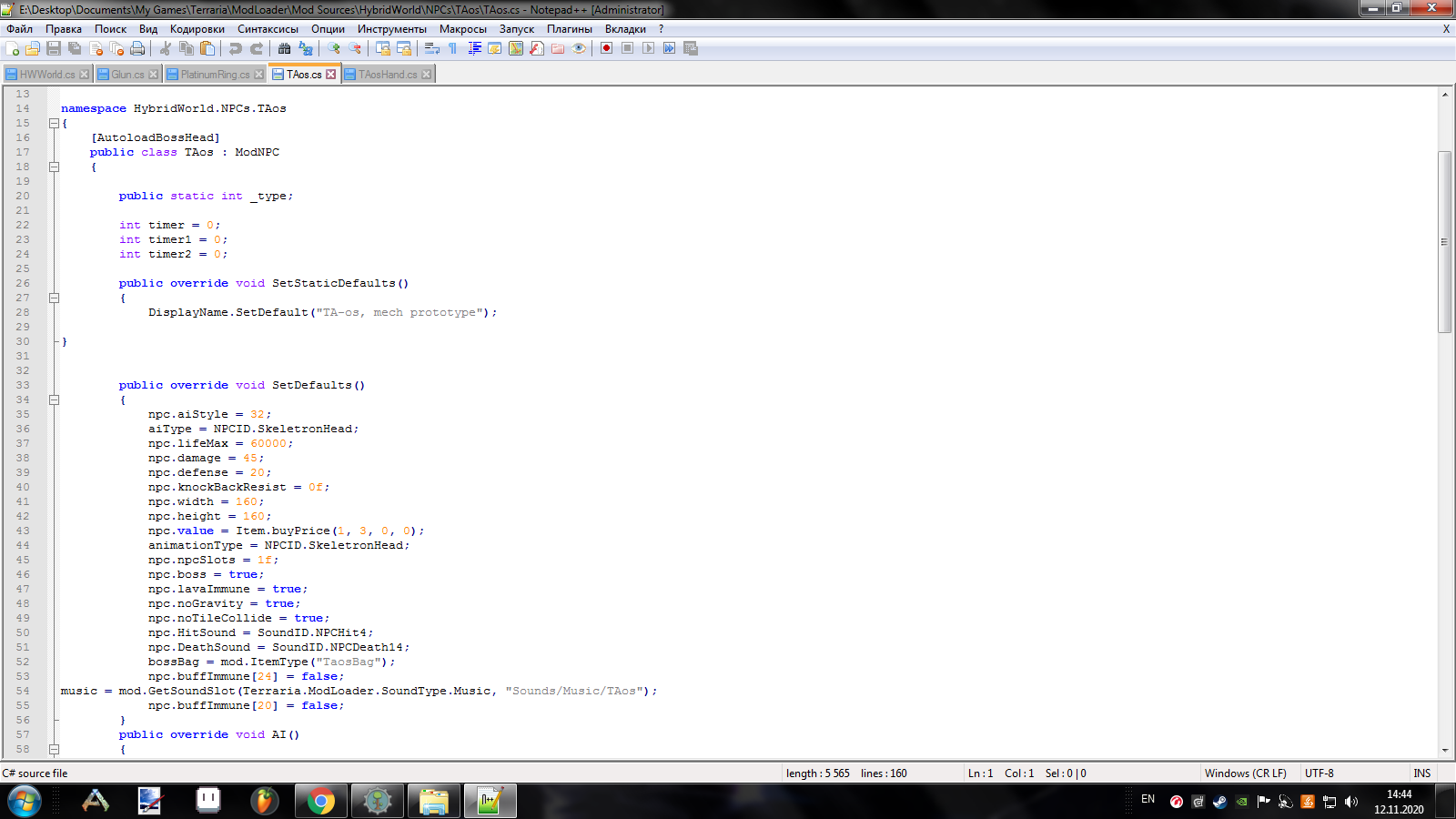Screen dimensions: 1456x819
Task: Switch to the Glun.cs tab
Action: coord(127,75)
